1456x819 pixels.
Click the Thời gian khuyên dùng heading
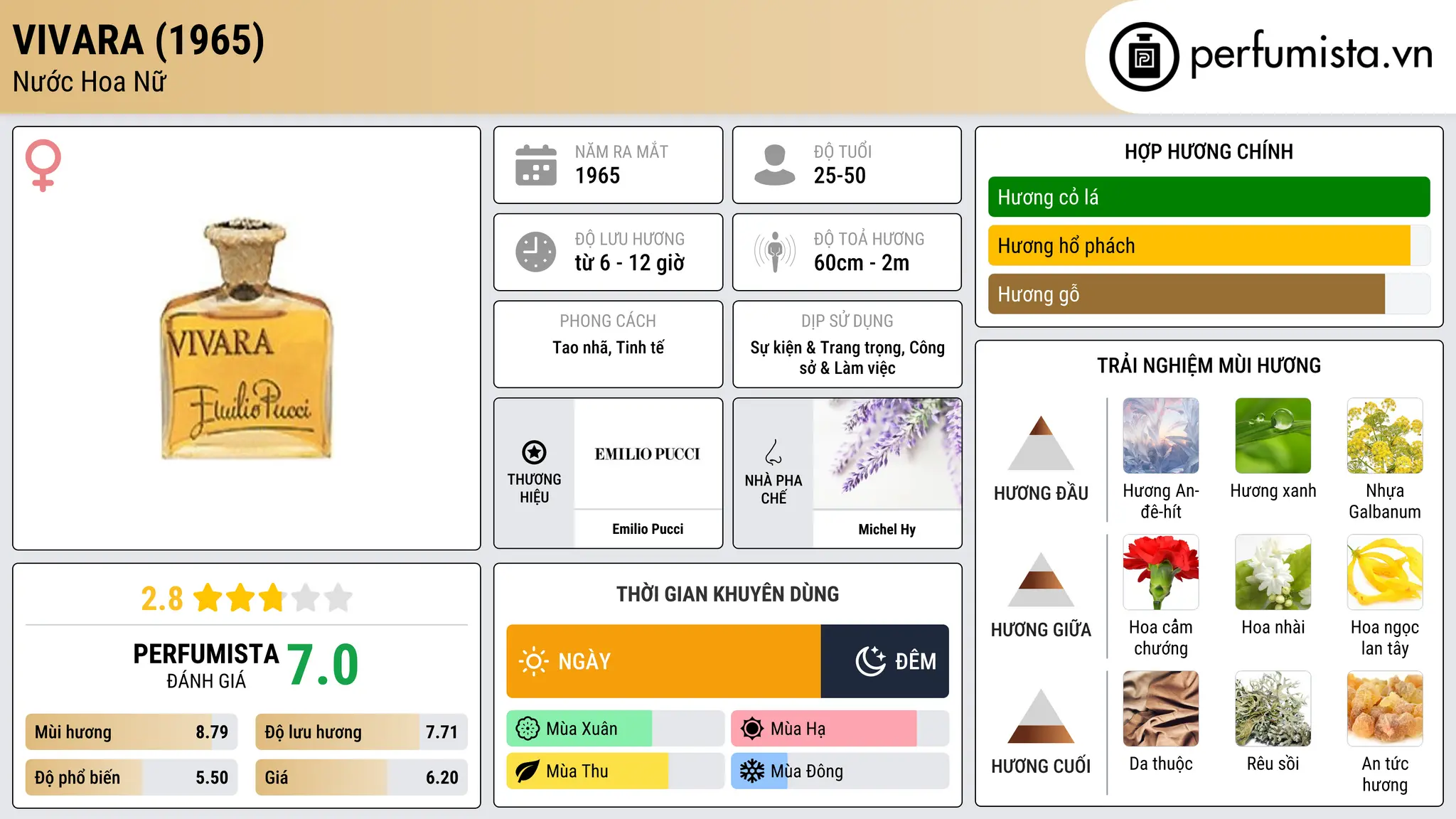tap(727, 594)
